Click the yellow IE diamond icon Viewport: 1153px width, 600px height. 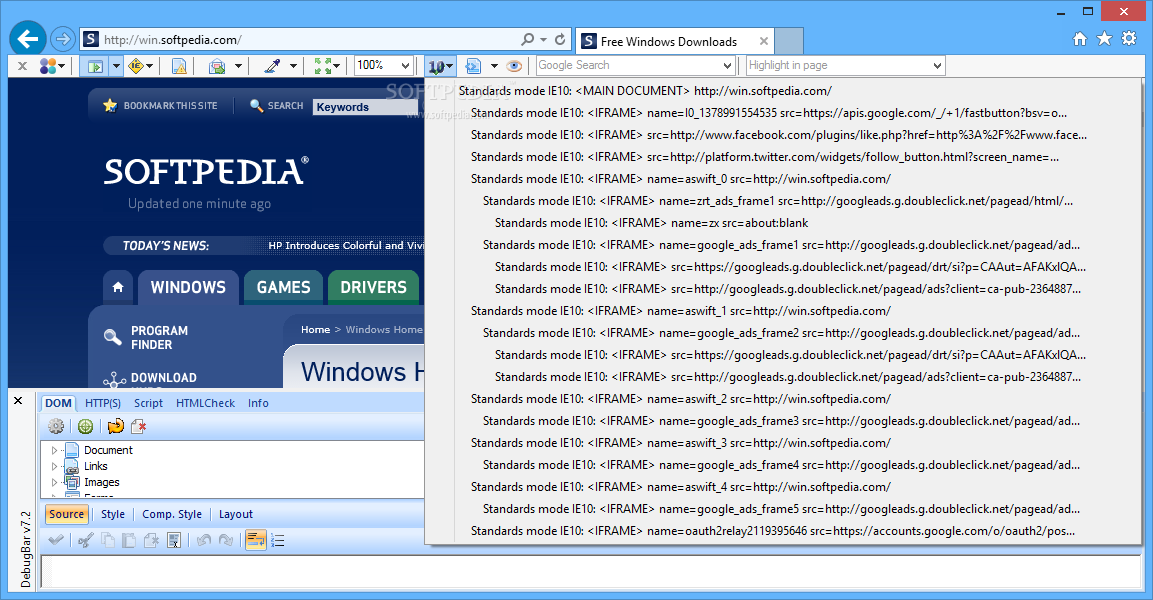point(136,66)
